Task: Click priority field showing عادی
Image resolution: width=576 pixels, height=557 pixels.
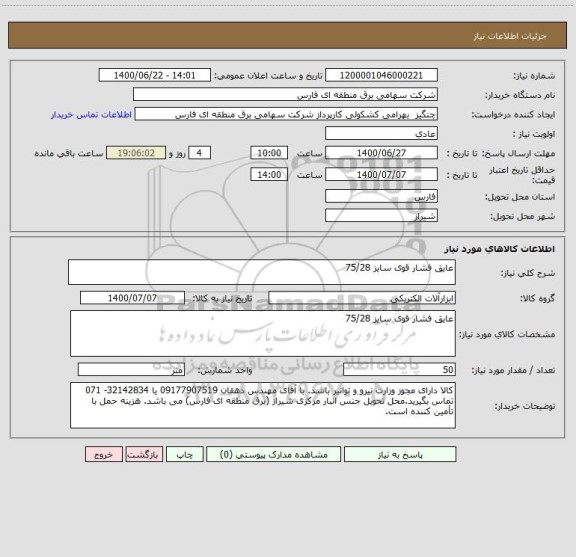Action: 381,133
